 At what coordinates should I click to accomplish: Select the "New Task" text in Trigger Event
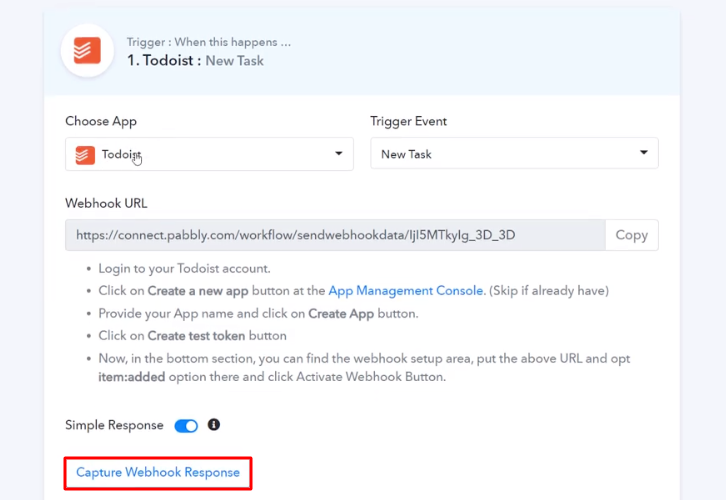point(406,155)
